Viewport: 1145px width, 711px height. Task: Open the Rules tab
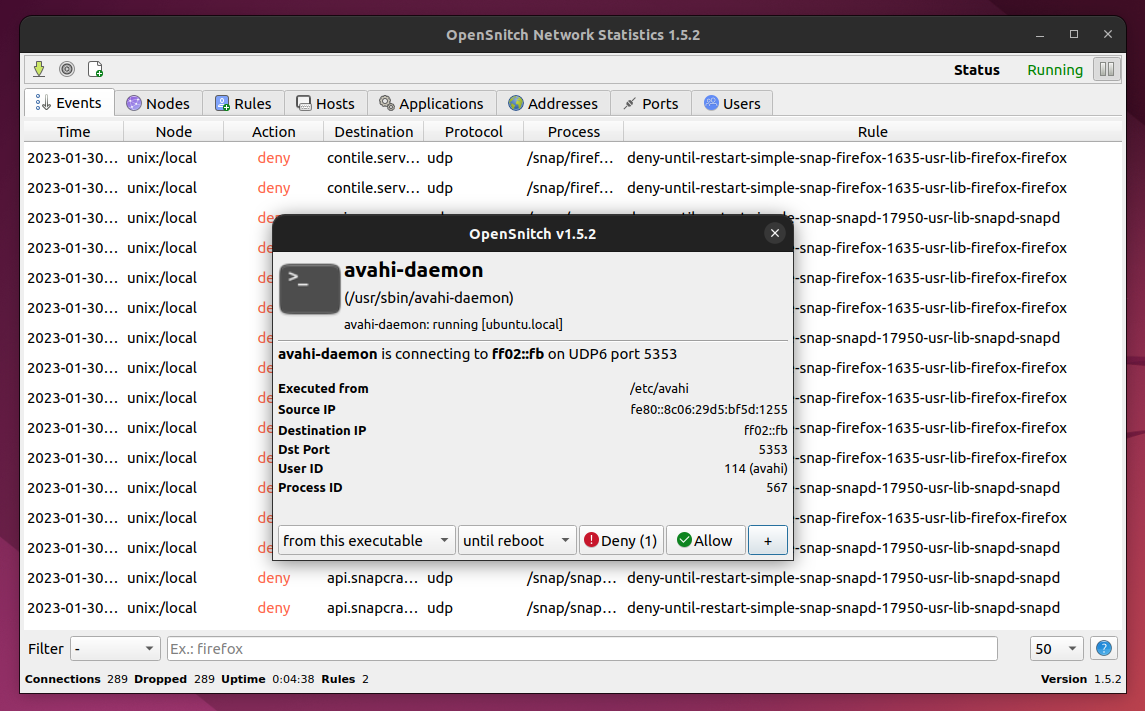pyautogui.click(x=243, y=104)
